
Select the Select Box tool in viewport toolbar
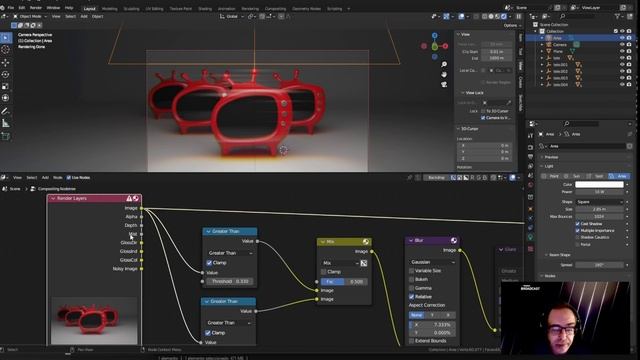6,38
